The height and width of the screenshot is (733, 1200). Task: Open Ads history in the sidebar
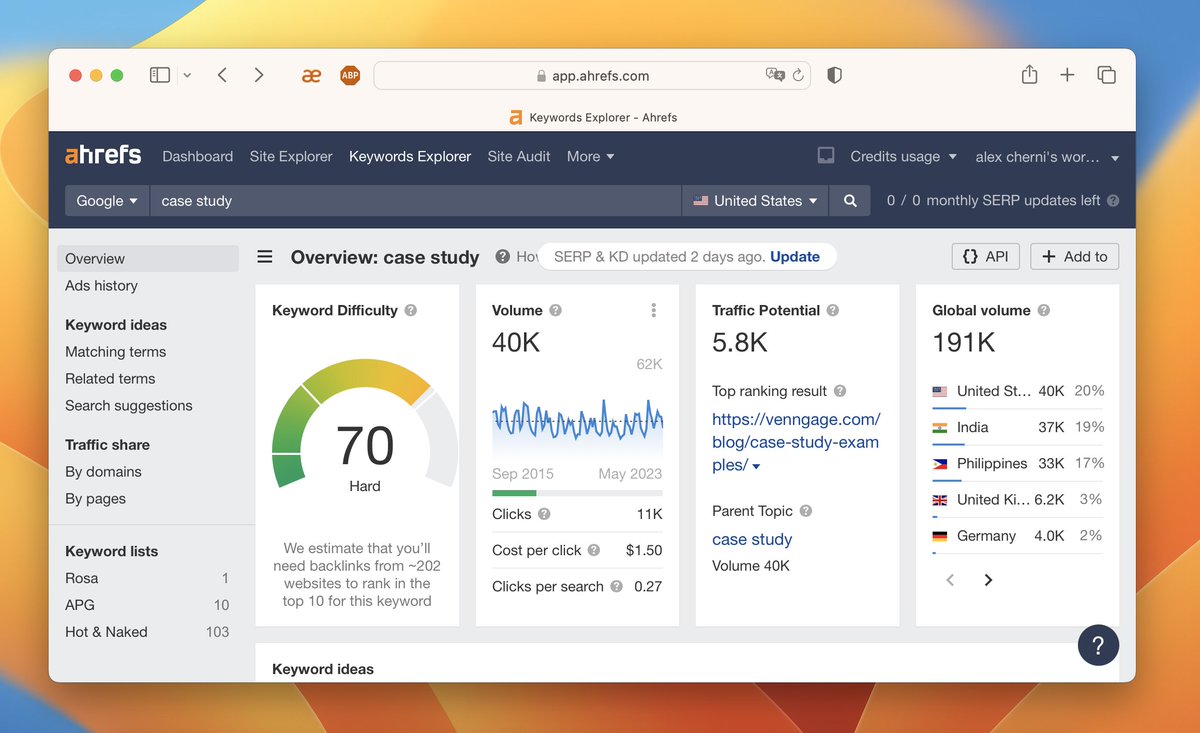[x=101, y=285]
